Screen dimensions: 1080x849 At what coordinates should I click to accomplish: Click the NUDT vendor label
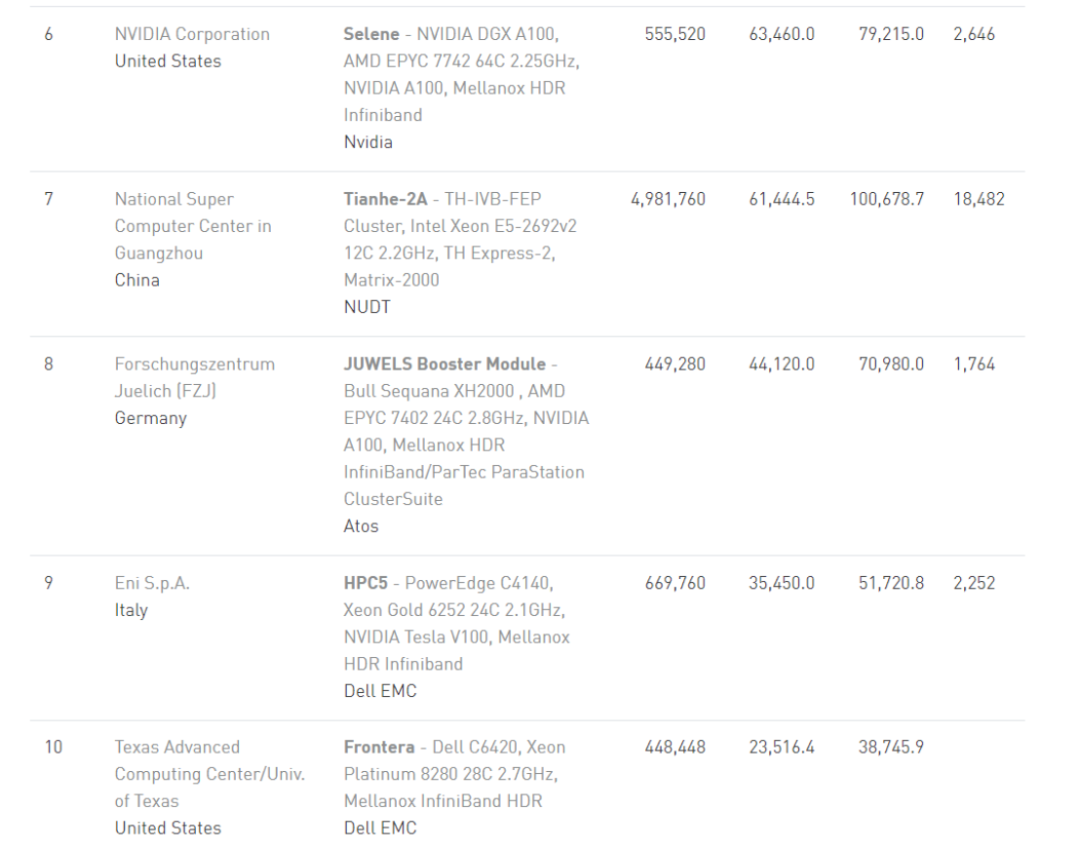[367, 307]
